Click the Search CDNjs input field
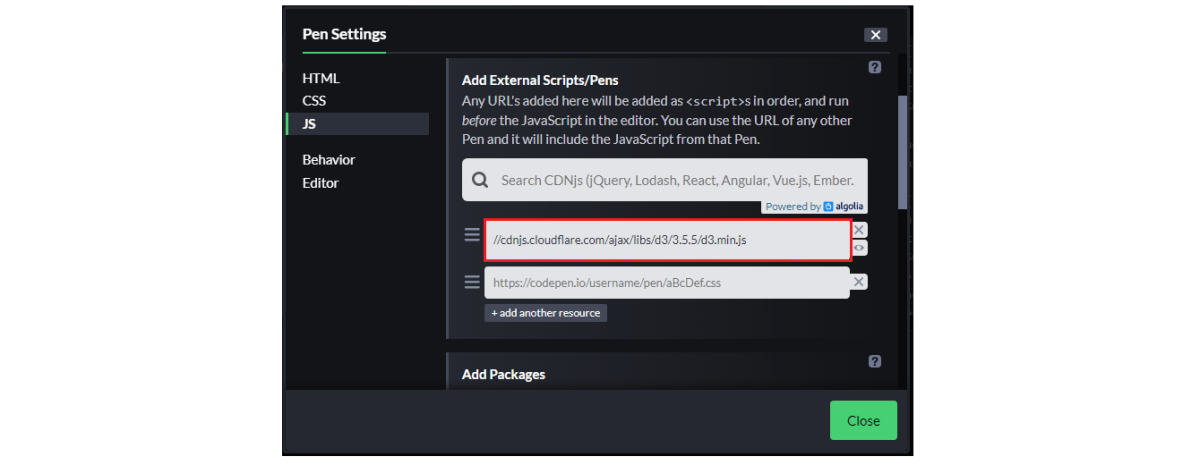 point(665,180)
